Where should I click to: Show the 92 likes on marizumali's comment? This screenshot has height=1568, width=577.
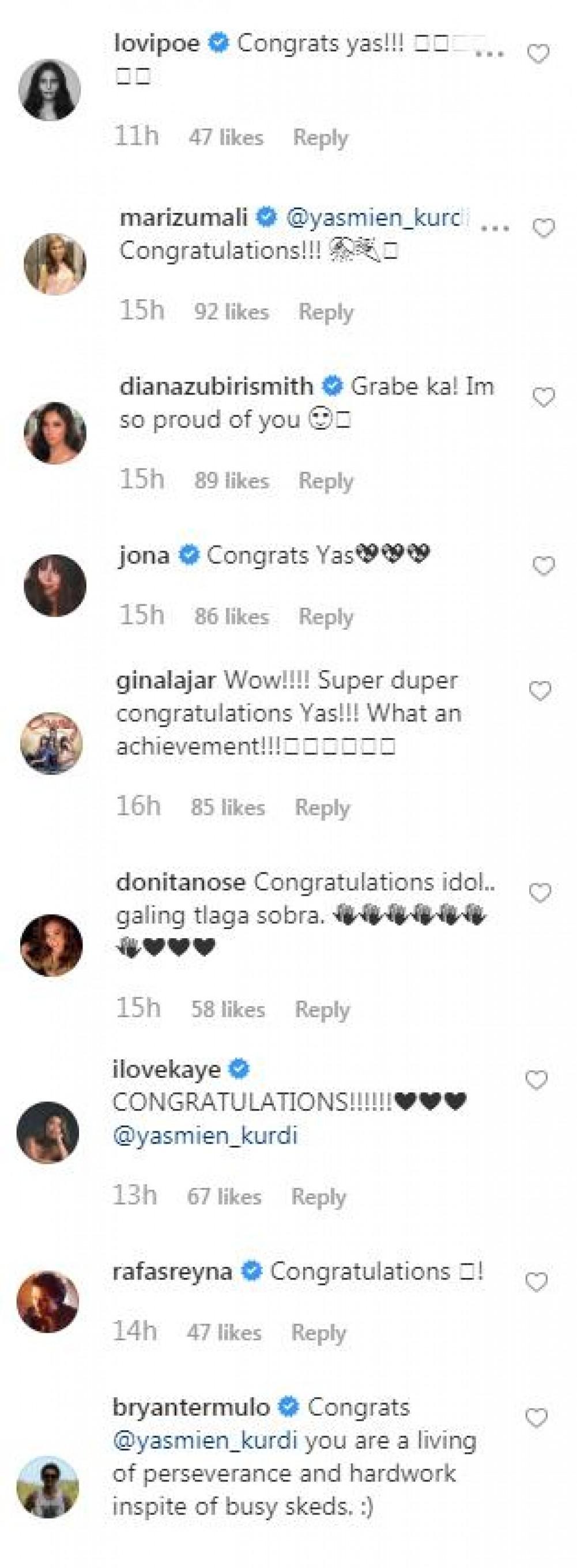[x=231, y=311]
